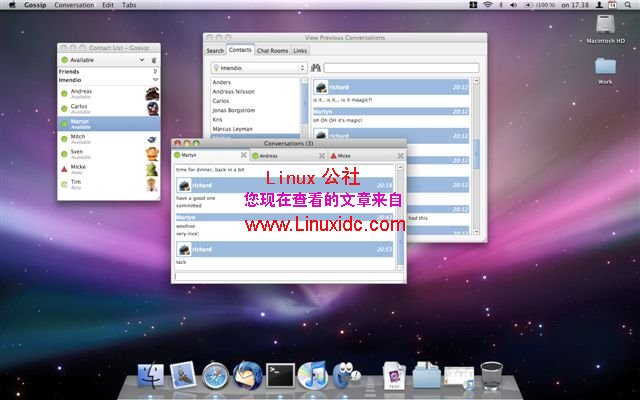
Task: Open the Apple menu
Action: pyautogui.click(x=12, y=5)
